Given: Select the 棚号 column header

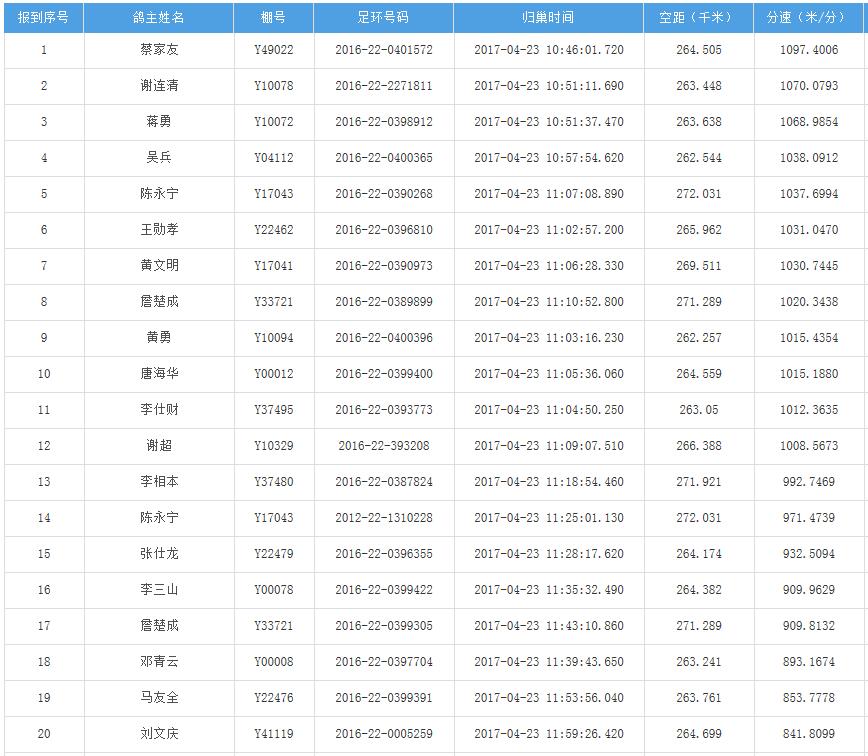Looking at the screenshot, I should tap(273, 18).
